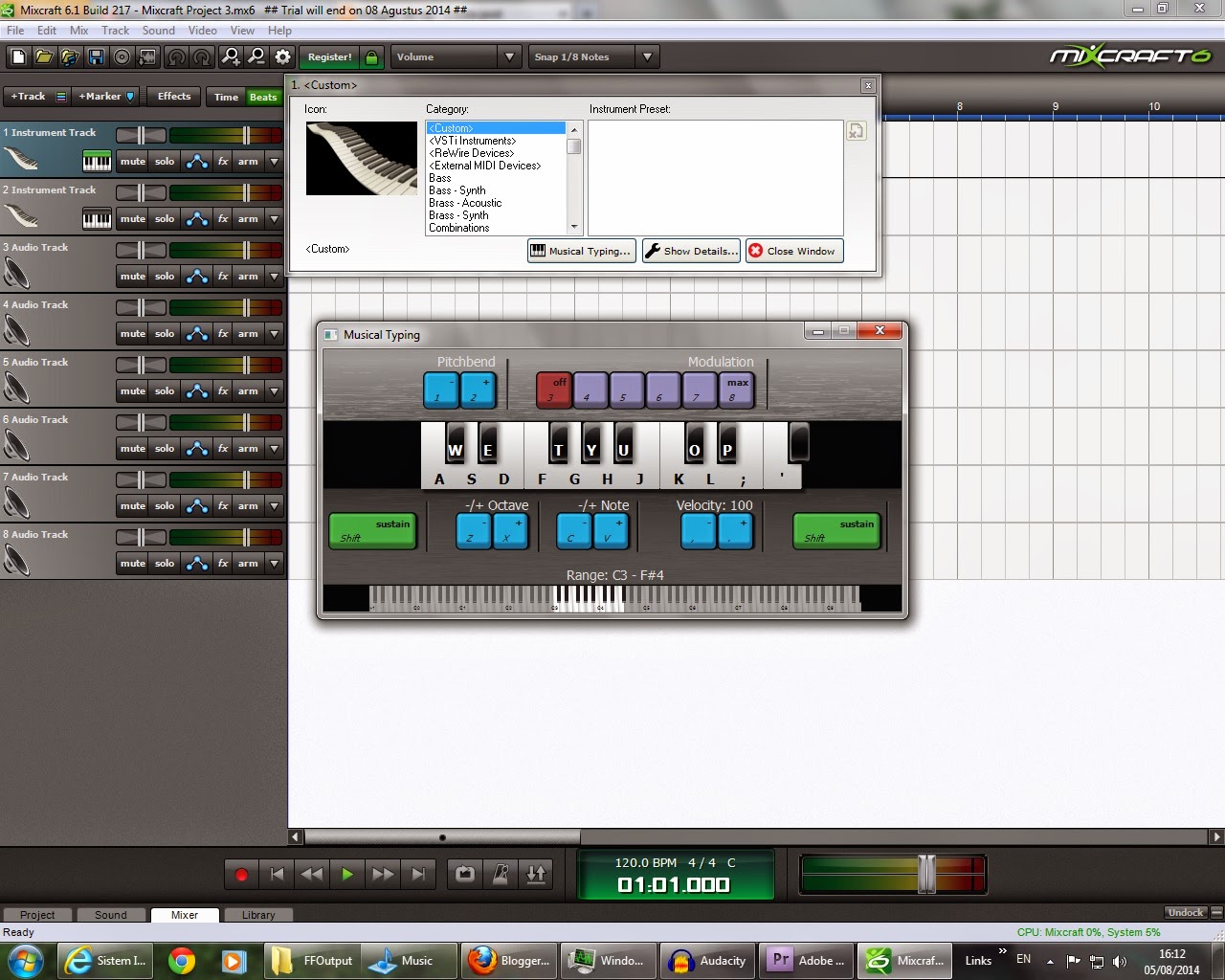Zoom out using the magnifier minus icon
This screenshot has width=1225, height=980.
[x=256, y=57]
